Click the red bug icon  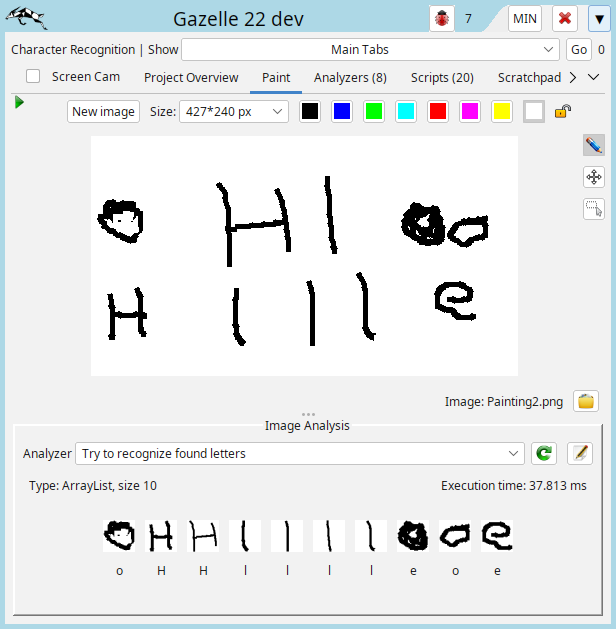(x=441, y=19)
